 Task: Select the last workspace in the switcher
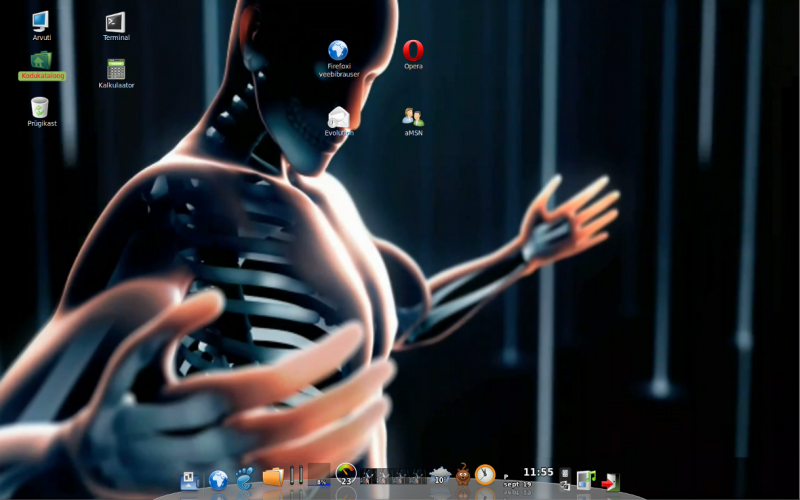coord(418,477)
